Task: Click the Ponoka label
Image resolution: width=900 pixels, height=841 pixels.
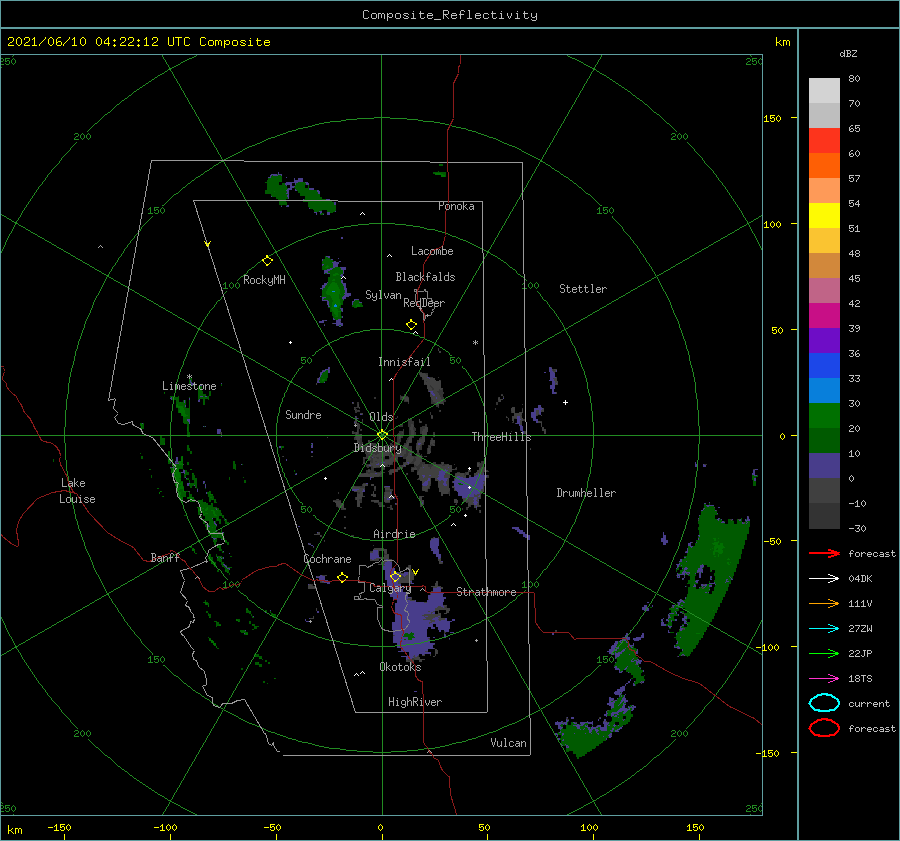Action: 456,206
